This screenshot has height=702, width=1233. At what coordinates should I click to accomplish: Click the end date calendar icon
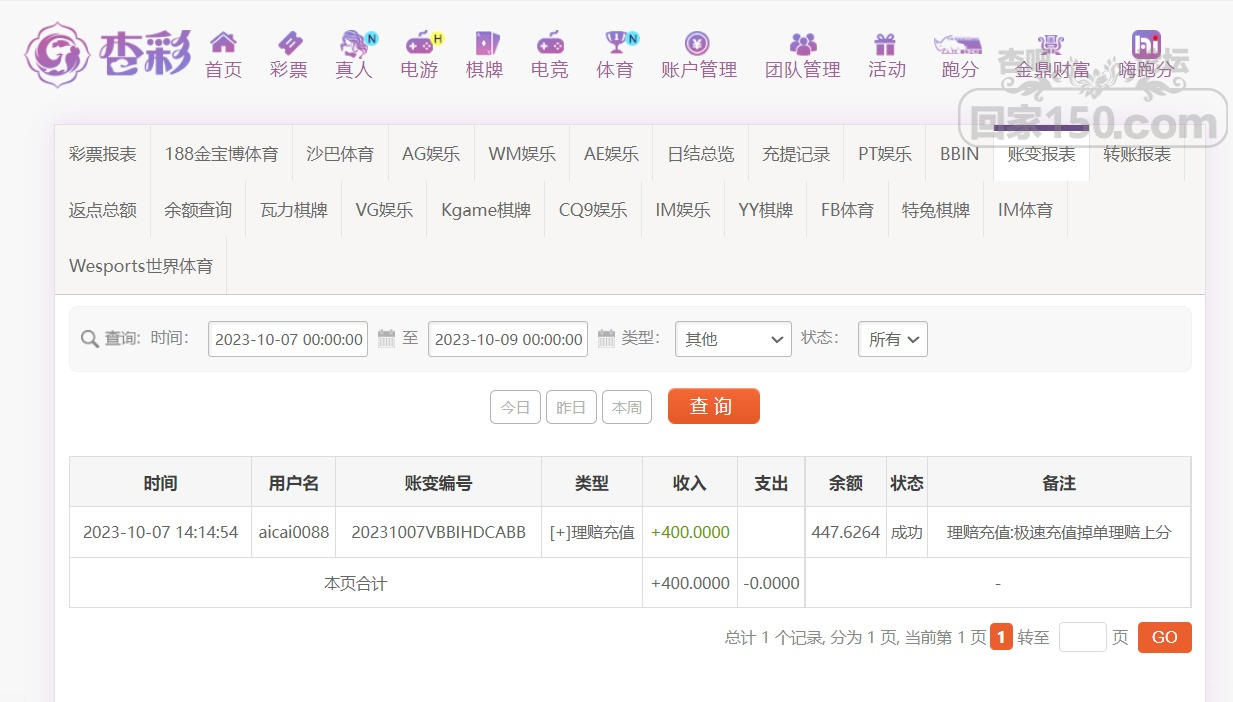pyautogui.click(x=606, y=339)
